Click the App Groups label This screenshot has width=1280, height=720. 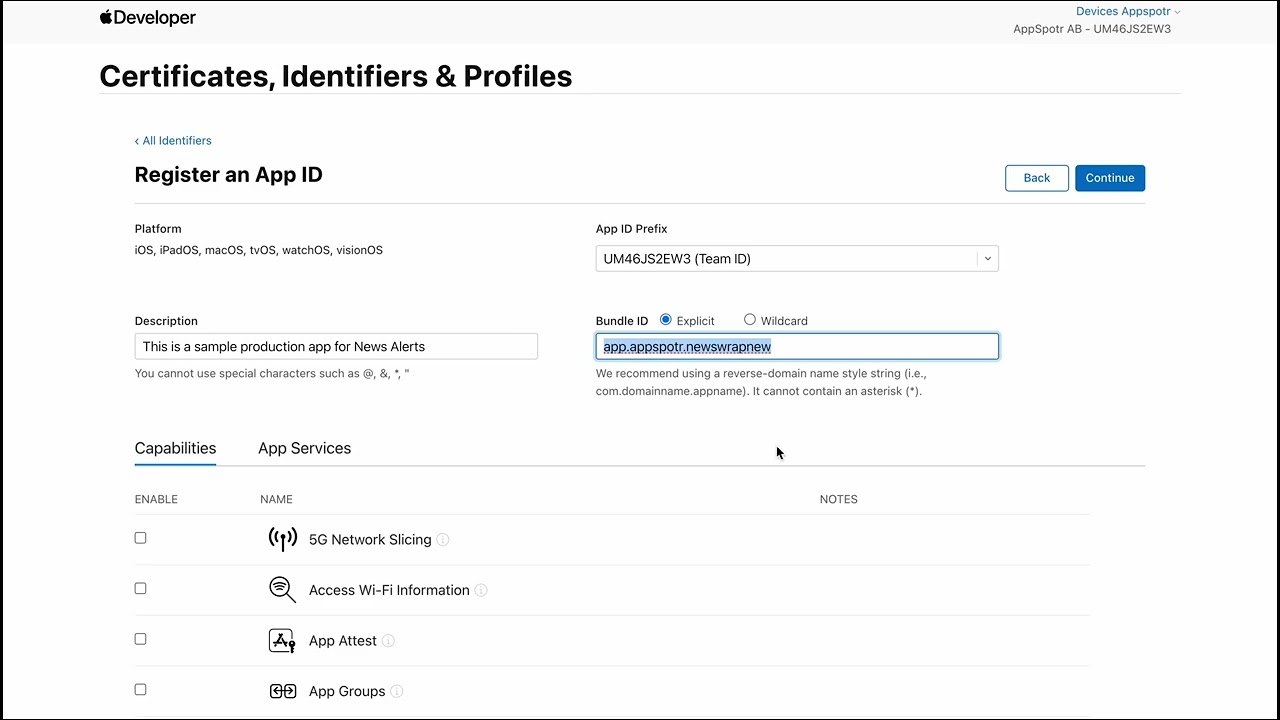coord(347,691)
